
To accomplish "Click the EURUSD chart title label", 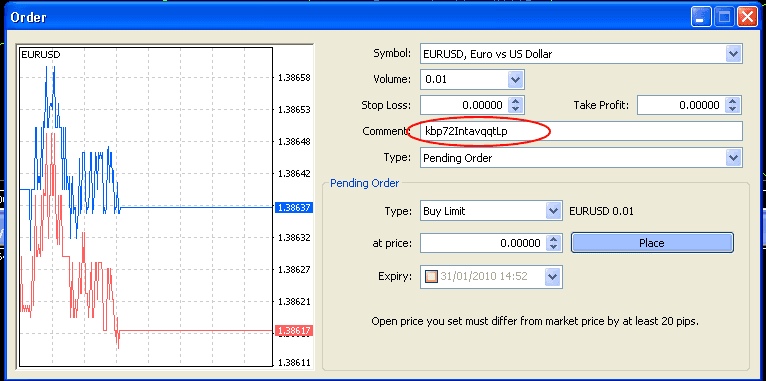I will pos(41,55).
